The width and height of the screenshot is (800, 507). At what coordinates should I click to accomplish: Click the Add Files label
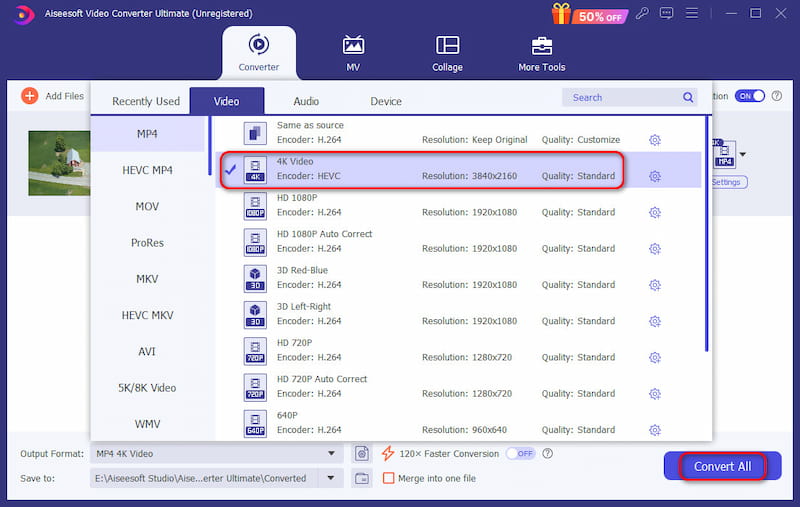(x=64, y=96)
